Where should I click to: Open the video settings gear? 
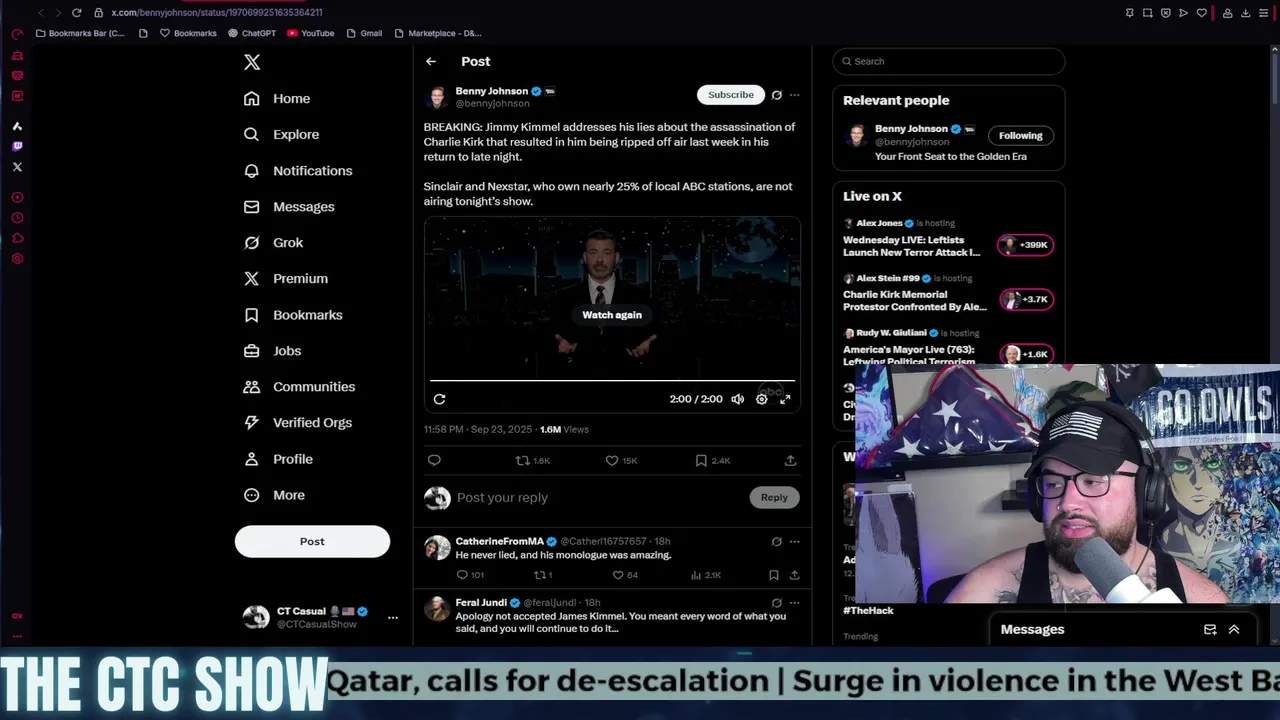[761, 399]
